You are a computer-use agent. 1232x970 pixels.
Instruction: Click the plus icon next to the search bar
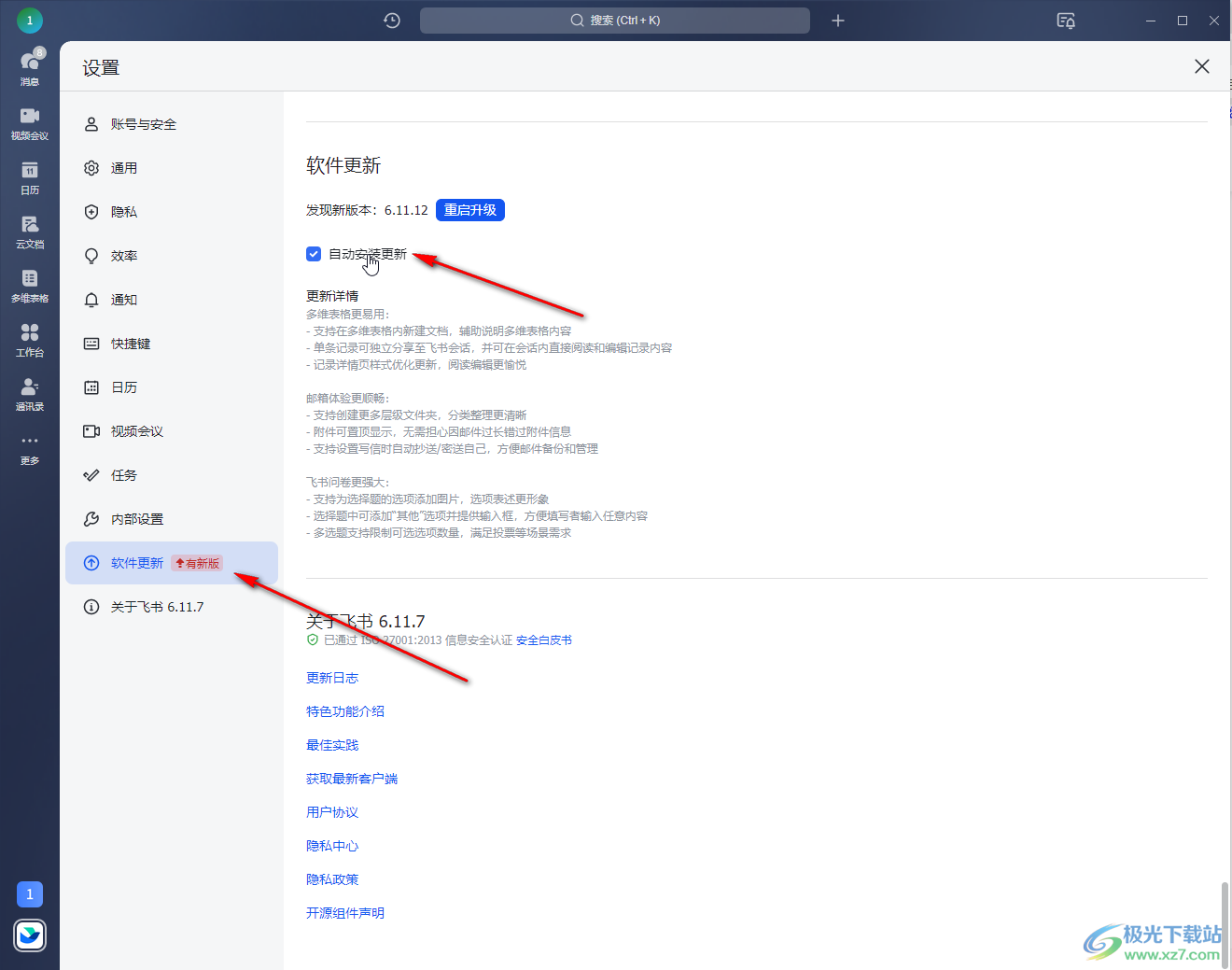pos(838,21)
